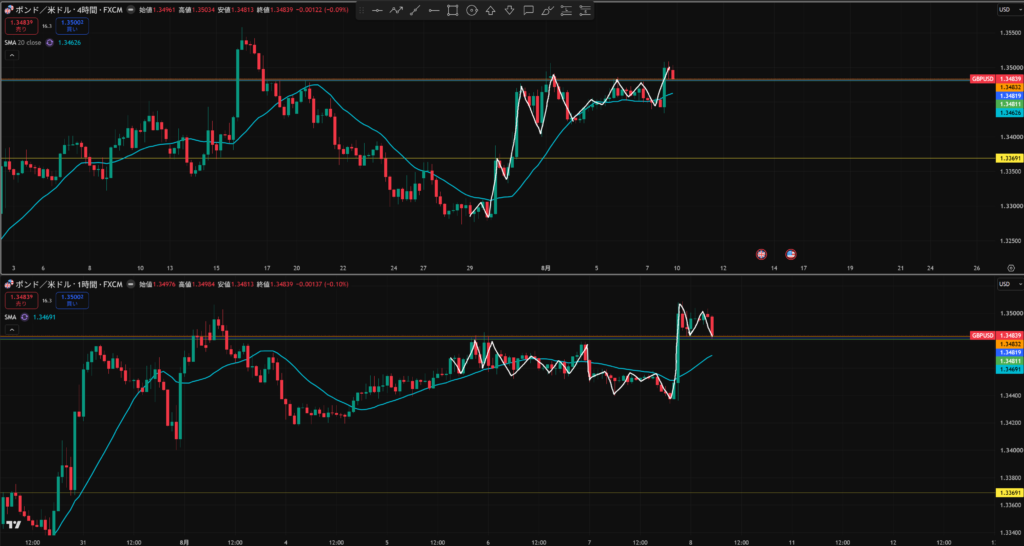Click the change -0.00122 (-0.09%) in top header
This screenshot has width=1024, height=546.
pyautogui.click(x=322, y=10)
